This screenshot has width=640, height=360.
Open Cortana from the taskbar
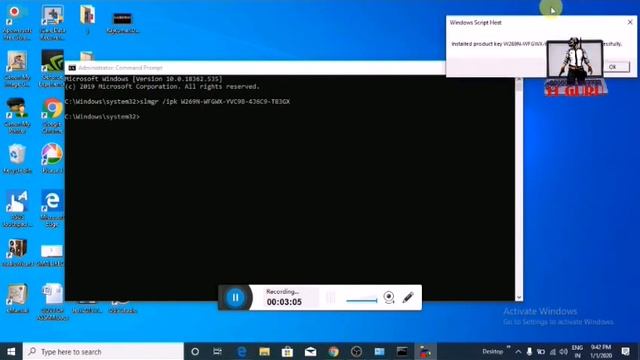pos(195,351)
